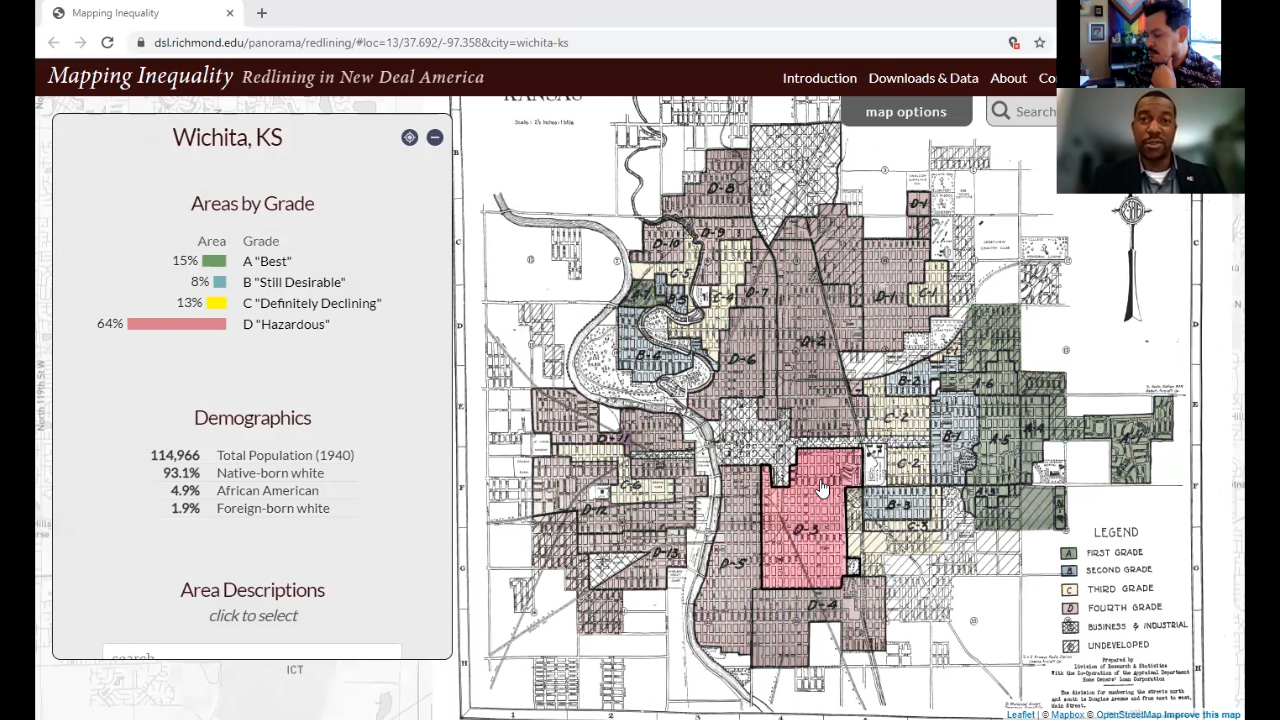The width and height of the screenshot is (1280, 720).
Task: Click the top webcam video thumbnail
Action: [x=1150, y=44]
